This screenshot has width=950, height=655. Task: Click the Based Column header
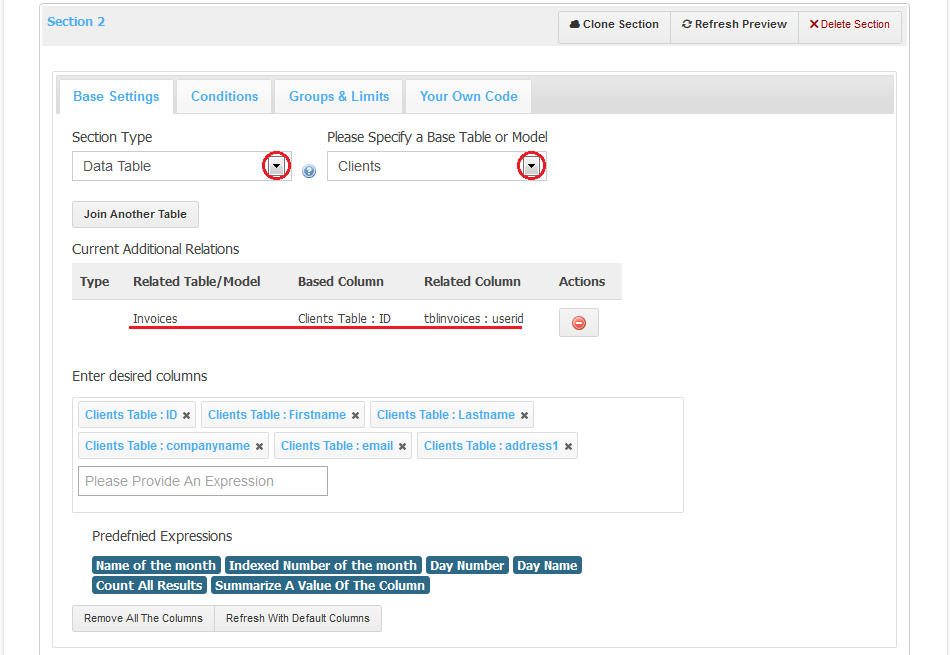pyautogui.click(x=340, y=282)
